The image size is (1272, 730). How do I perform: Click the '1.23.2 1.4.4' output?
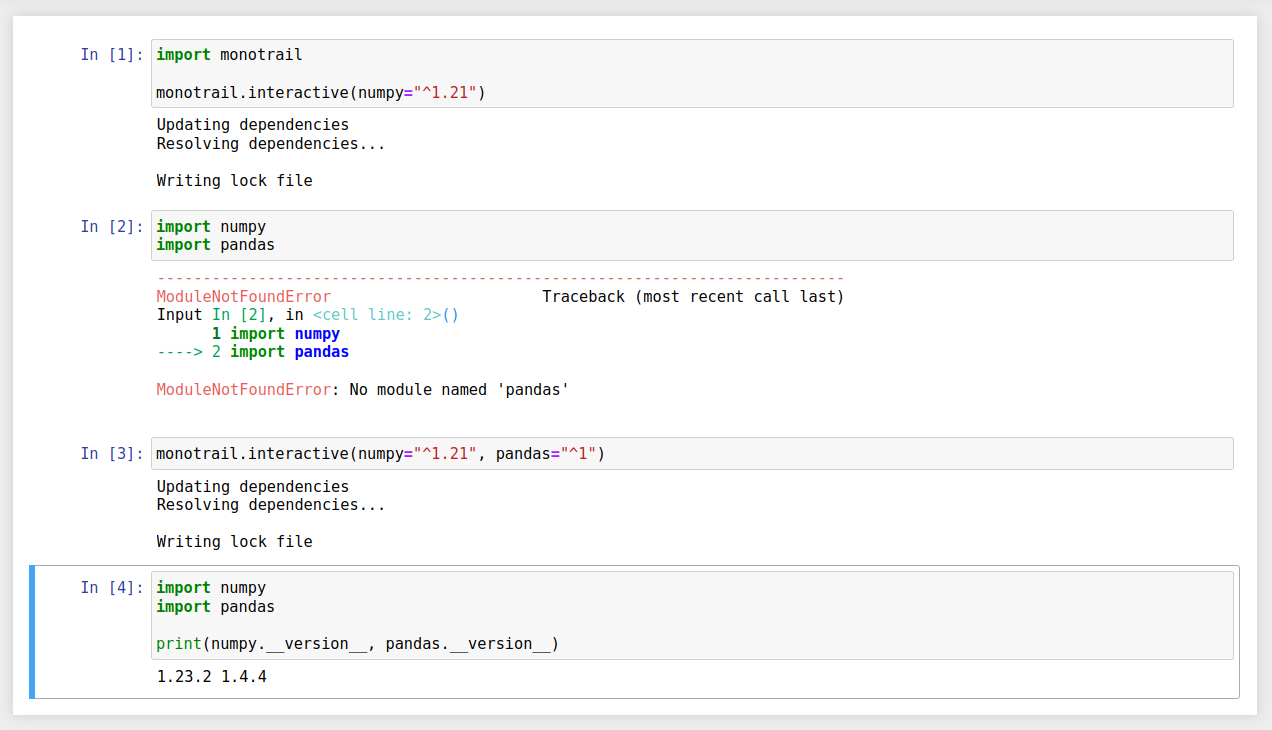point(212,678)
